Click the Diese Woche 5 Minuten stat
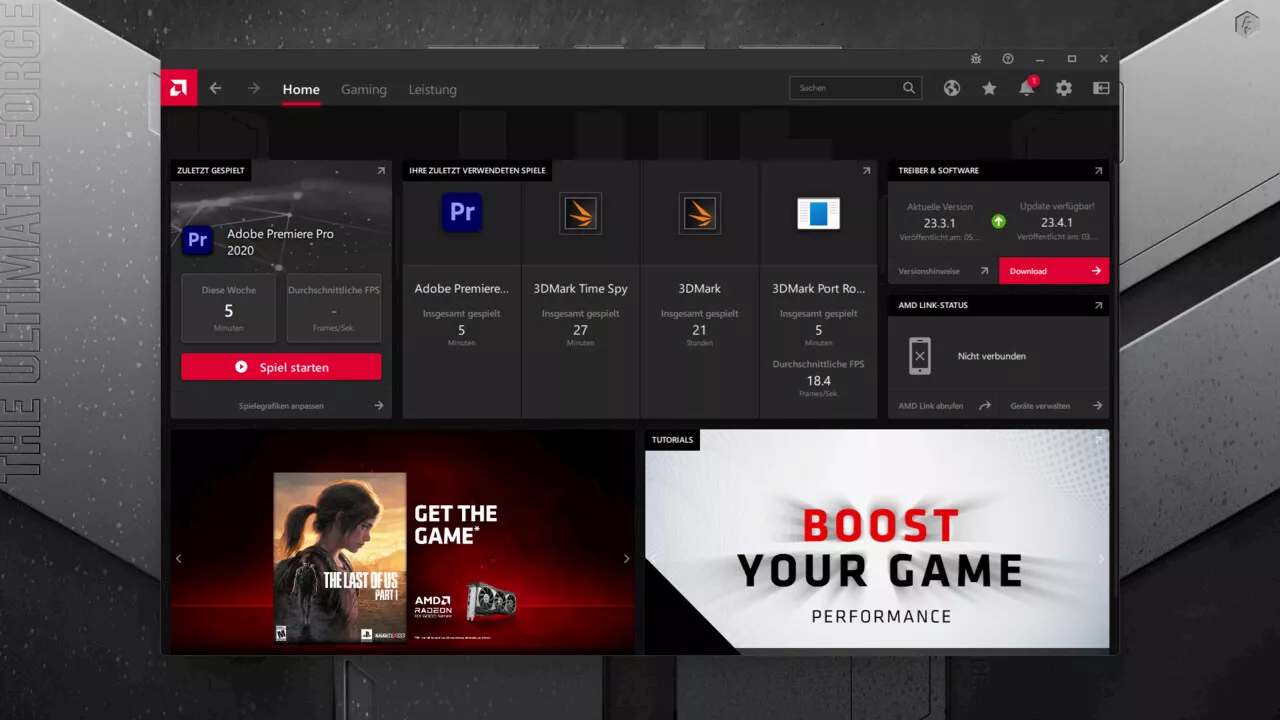The image size is (1280, 720). tap(228, 308)
